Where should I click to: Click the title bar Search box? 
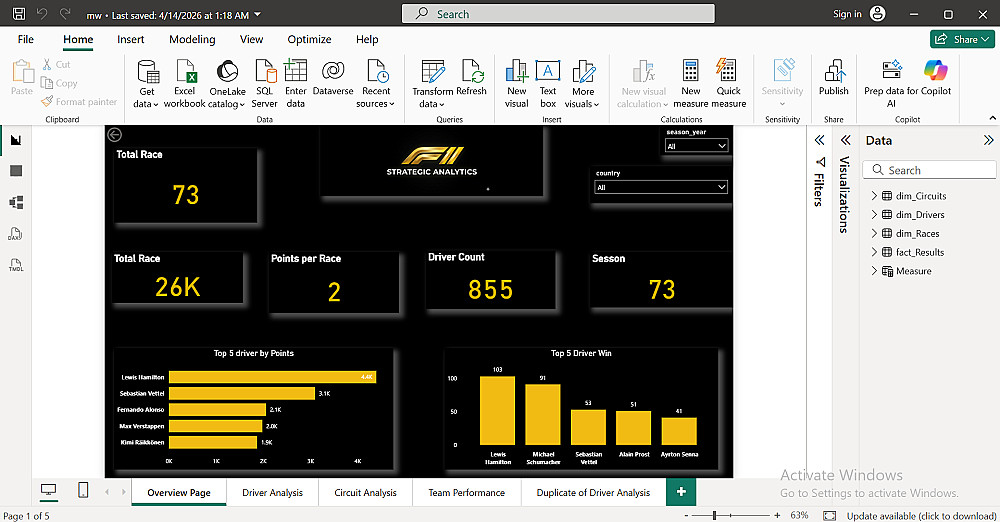(x=558, y=13)
